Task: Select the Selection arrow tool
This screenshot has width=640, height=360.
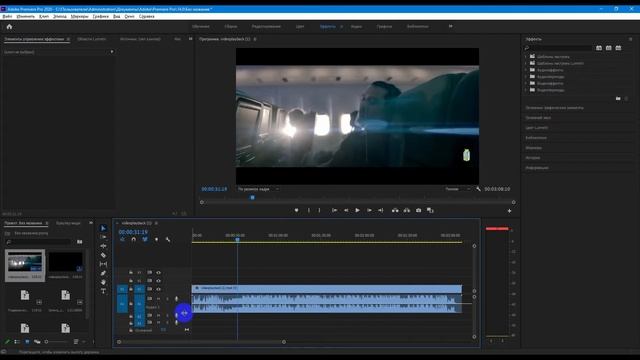Action: pyautogui.click(x=103, y=228)
